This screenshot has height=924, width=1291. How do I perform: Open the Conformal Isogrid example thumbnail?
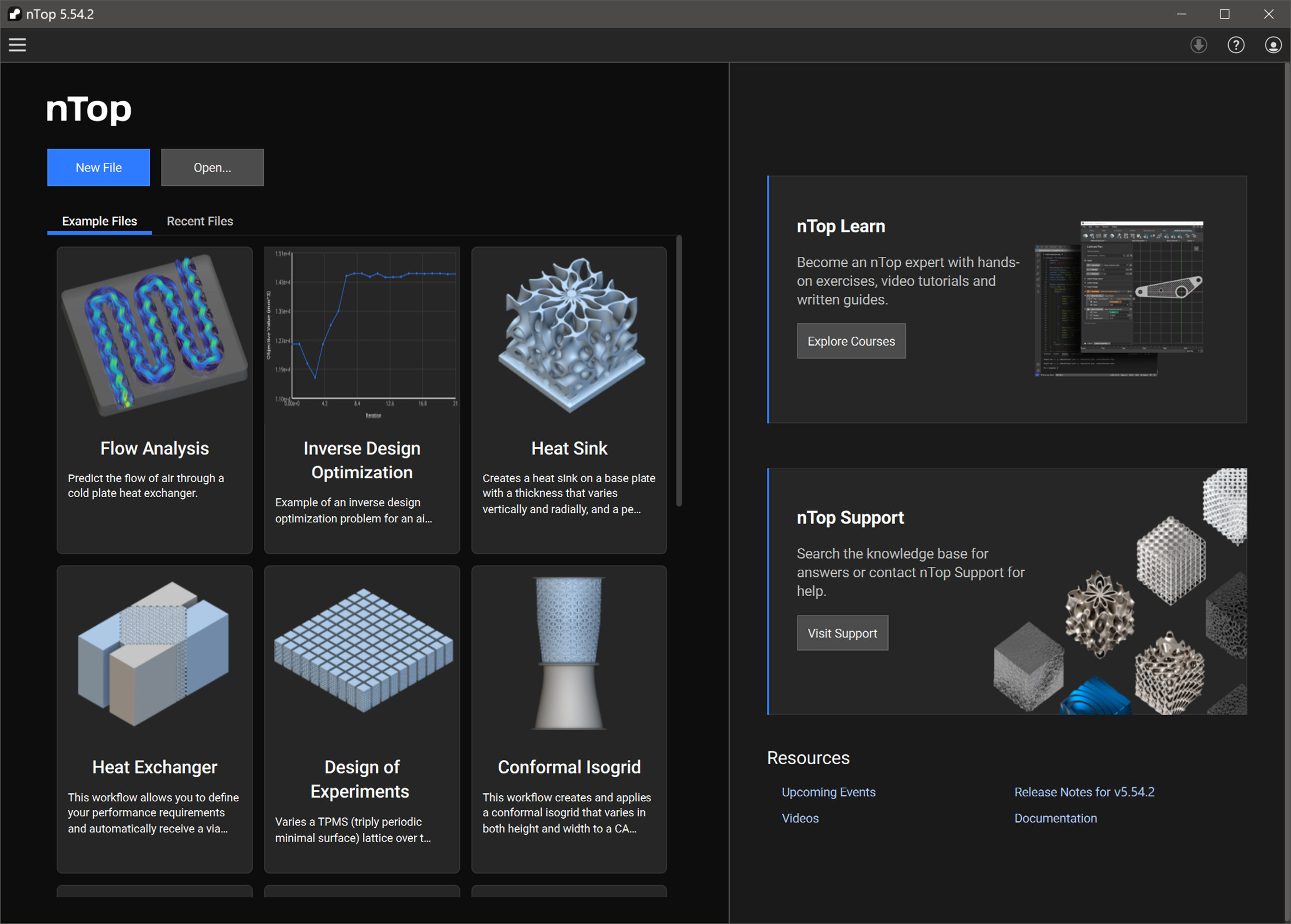569,653
